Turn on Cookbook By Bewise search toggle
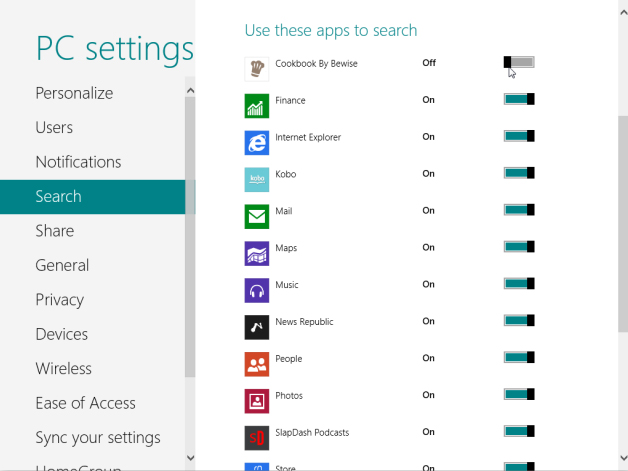Viewport: 628px width, 471px height. 519,62
